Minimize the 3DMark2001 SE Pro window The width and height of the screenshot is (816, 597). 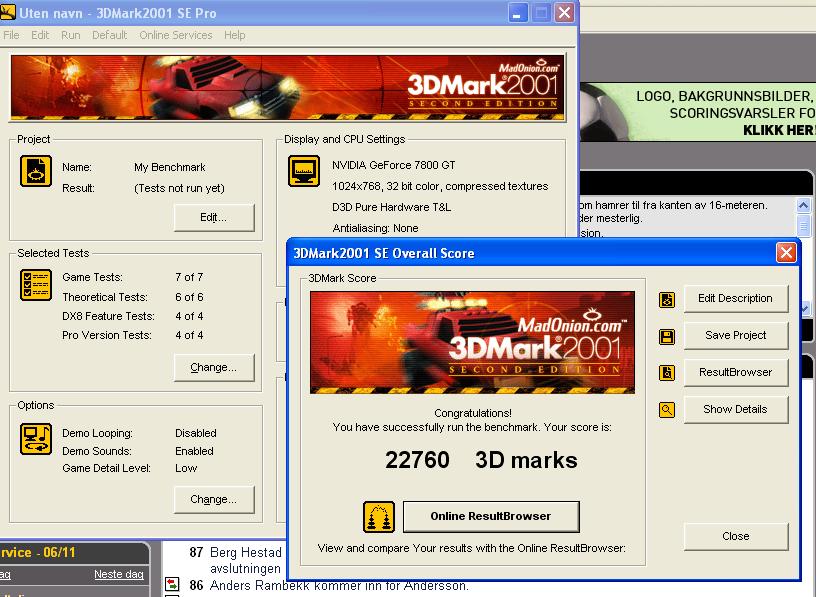tap(517, 13)
